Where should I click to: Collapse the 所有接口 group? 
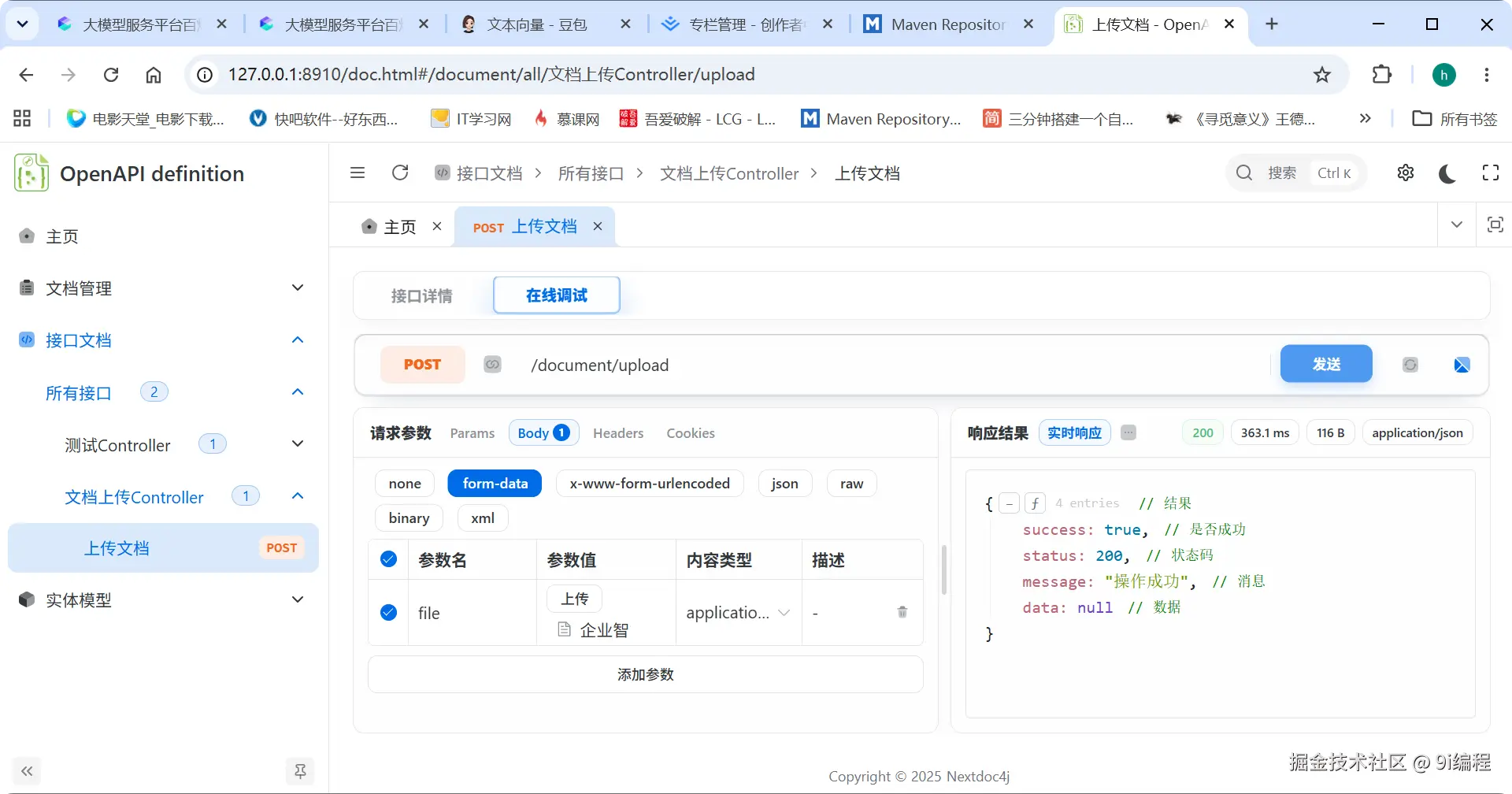(x=161, y=392)
